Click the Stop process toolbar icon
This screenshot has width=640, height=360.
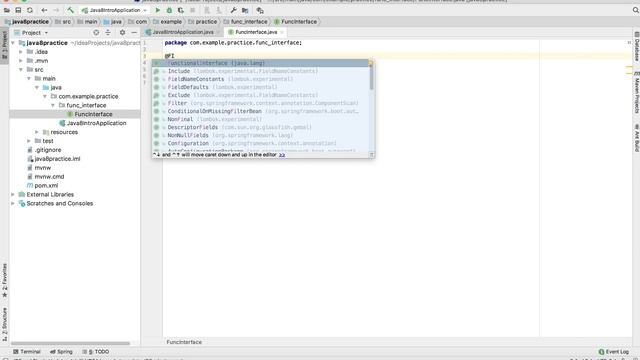pos(193,10)
